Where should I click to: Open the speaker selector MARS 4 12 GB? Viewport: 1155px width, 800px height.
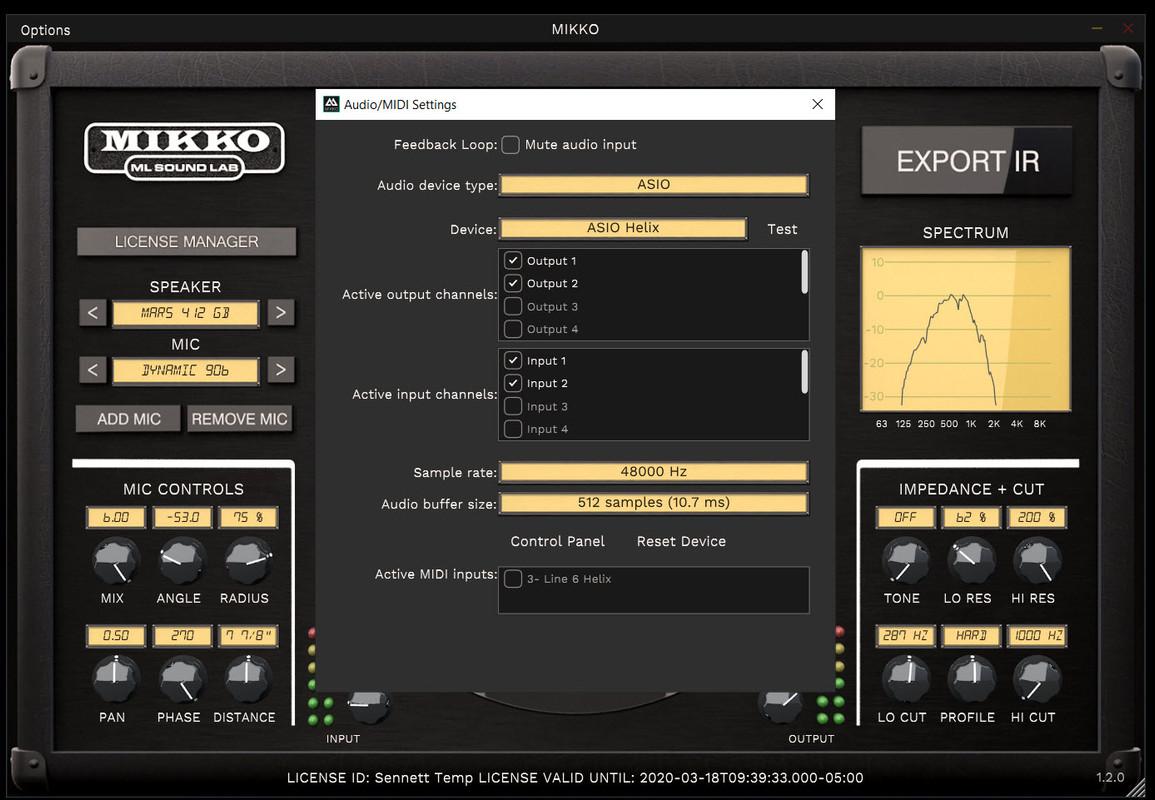pos(186,313)
